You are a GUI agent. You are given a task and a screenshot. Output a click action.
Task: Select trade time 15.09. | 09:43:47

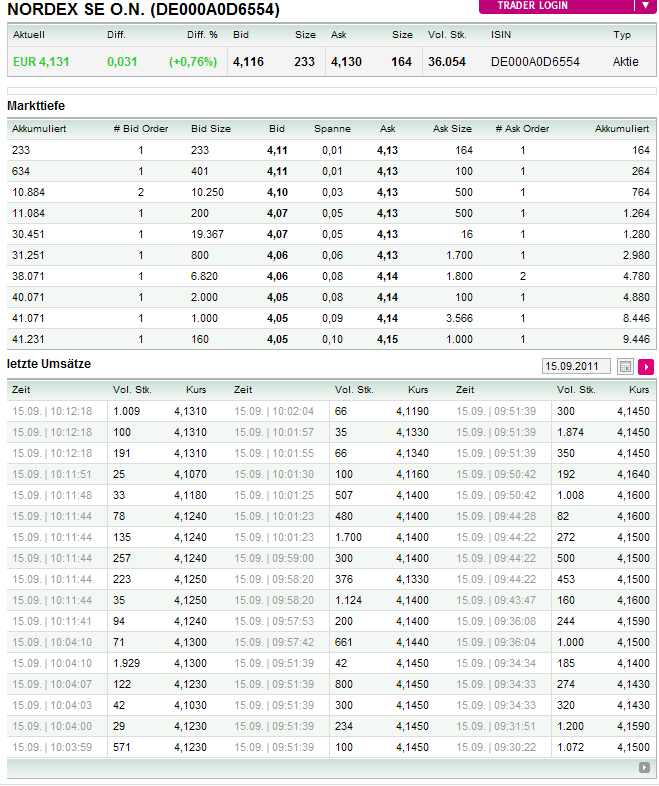[x=496, y=601]
